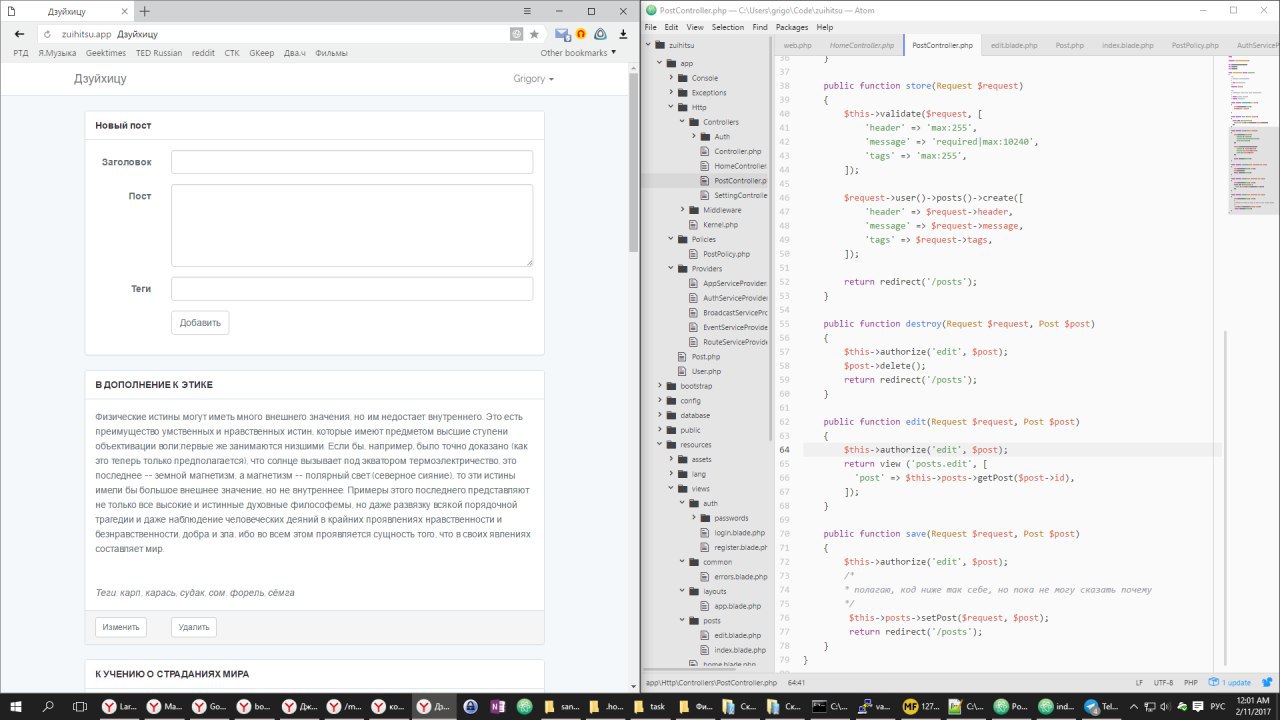Open Atom's Selection menu
The width and height of the screenshot is (1280, 720).
(x=728, y=27)
